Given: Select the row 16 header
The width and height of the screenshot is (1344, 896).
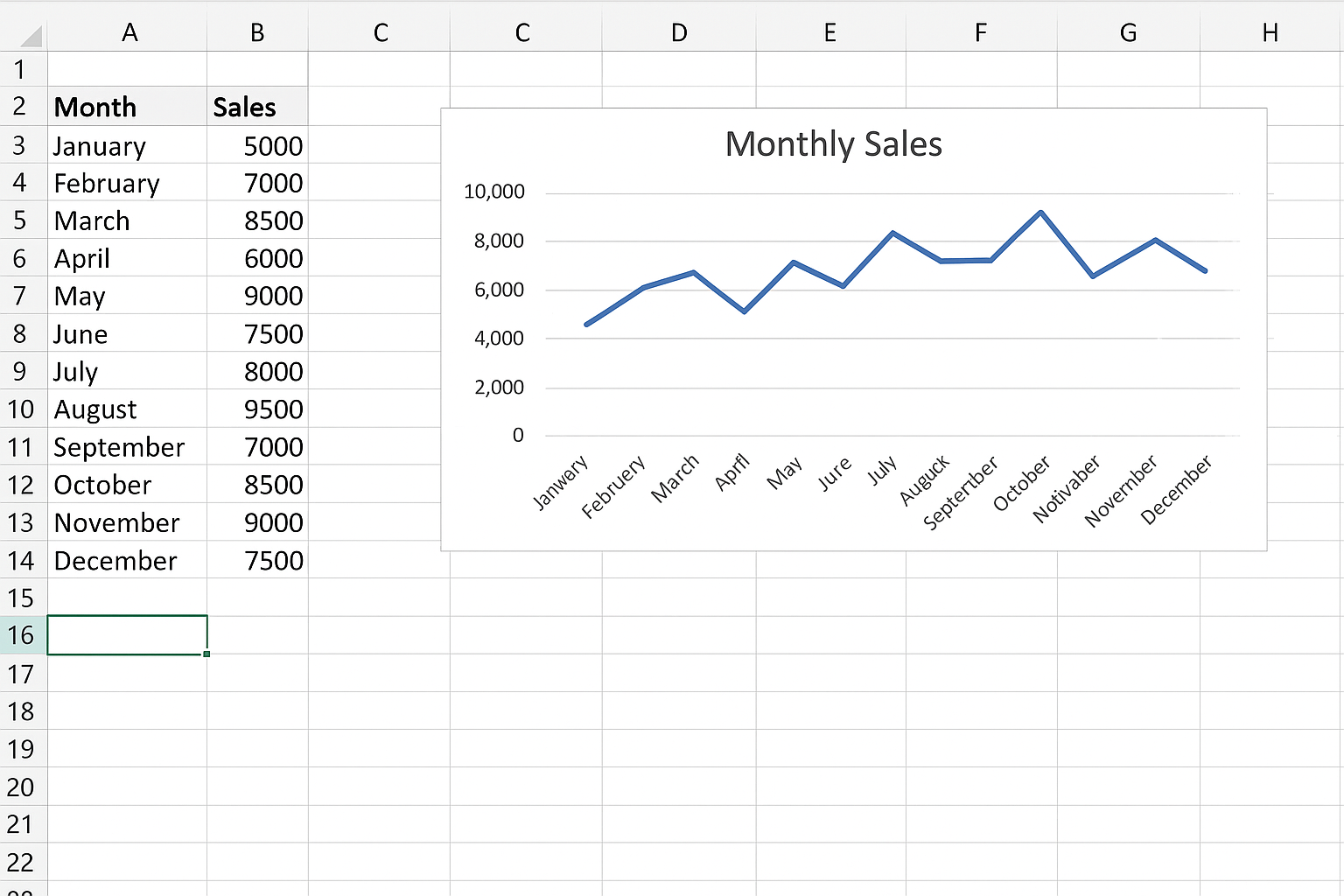Looking at the screenshot, I should [24, 635].
